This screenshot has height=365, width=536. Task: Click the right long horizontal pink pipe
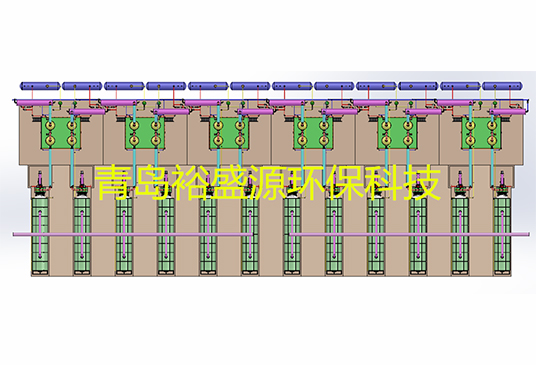[x=410, y=234]
